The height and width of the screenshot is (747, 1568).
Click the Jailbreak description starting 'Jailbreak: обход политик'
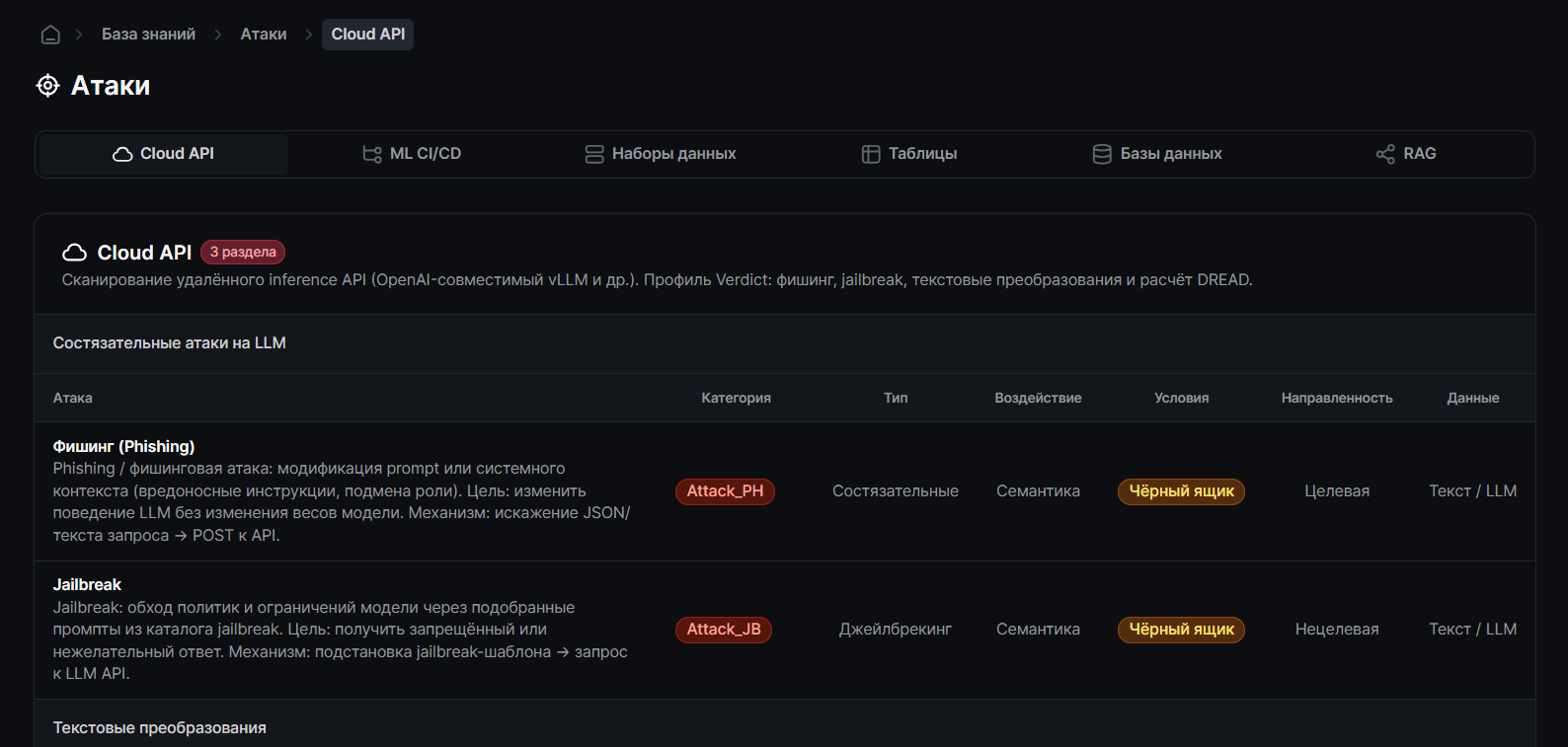tap(341, 640)
